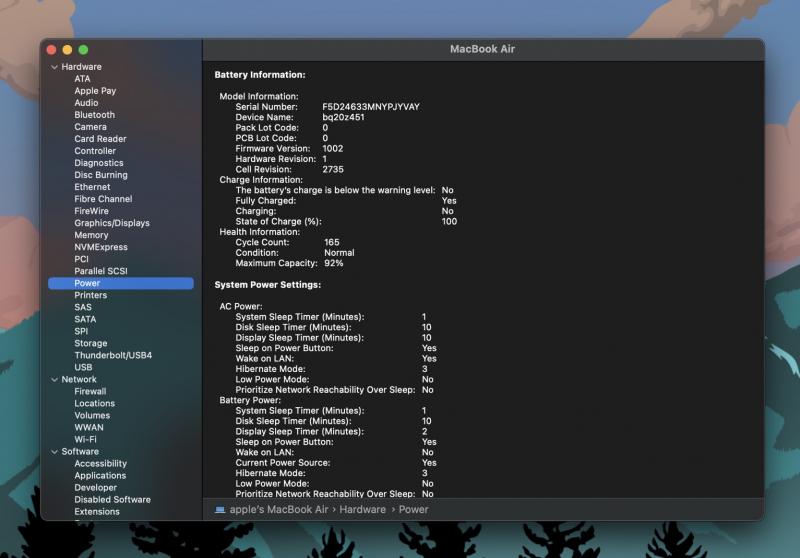Collapse the Hardware section chevron

pyautogui.click(x=54, y=67)
